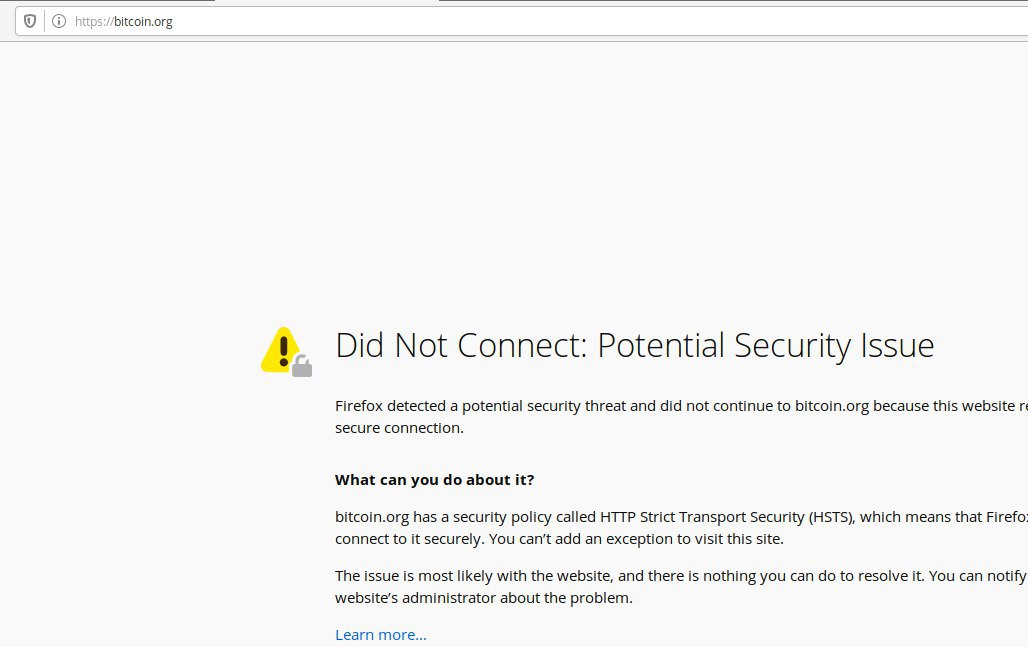The image size is (1028, 647).
Task: Click the 'secure connection.' text line
Action: (x=399, y=427)
